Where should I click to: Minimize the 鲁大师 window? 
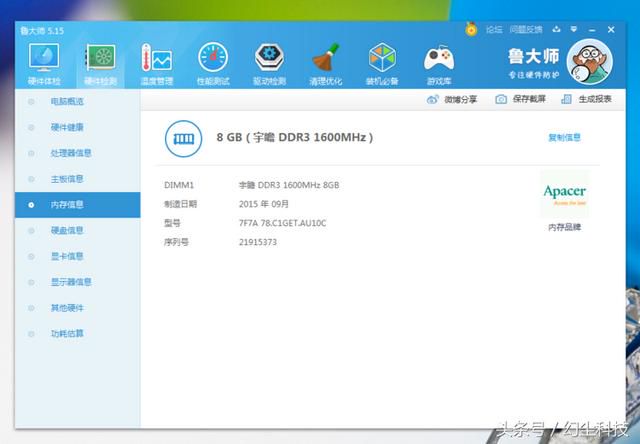(x=592, y=30)
